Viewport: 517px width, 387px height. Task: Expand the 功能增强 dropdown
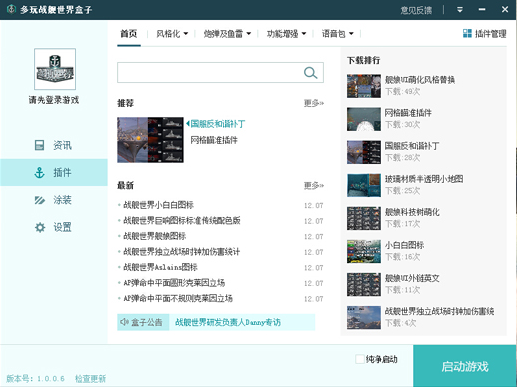pos(286,34)
